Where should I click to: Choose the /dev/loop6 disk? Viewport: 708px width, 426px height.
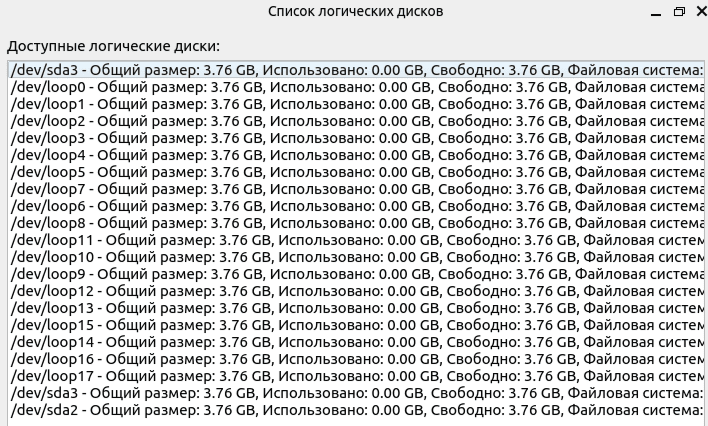[x=356, y=206]
